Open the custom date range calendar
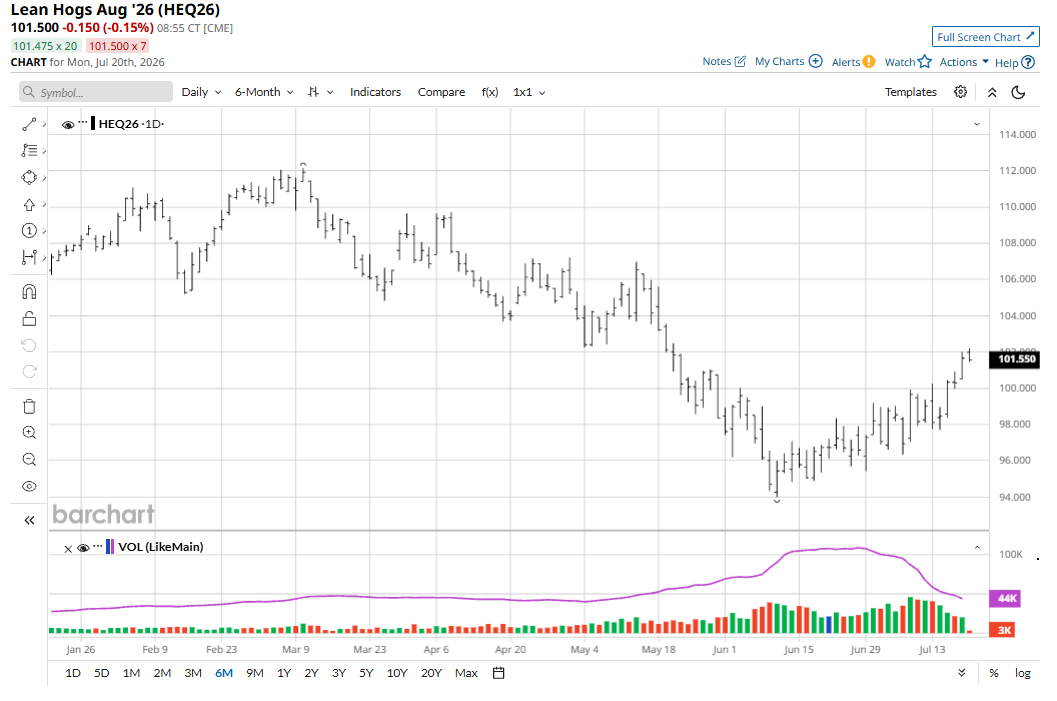 coord(499,673)
